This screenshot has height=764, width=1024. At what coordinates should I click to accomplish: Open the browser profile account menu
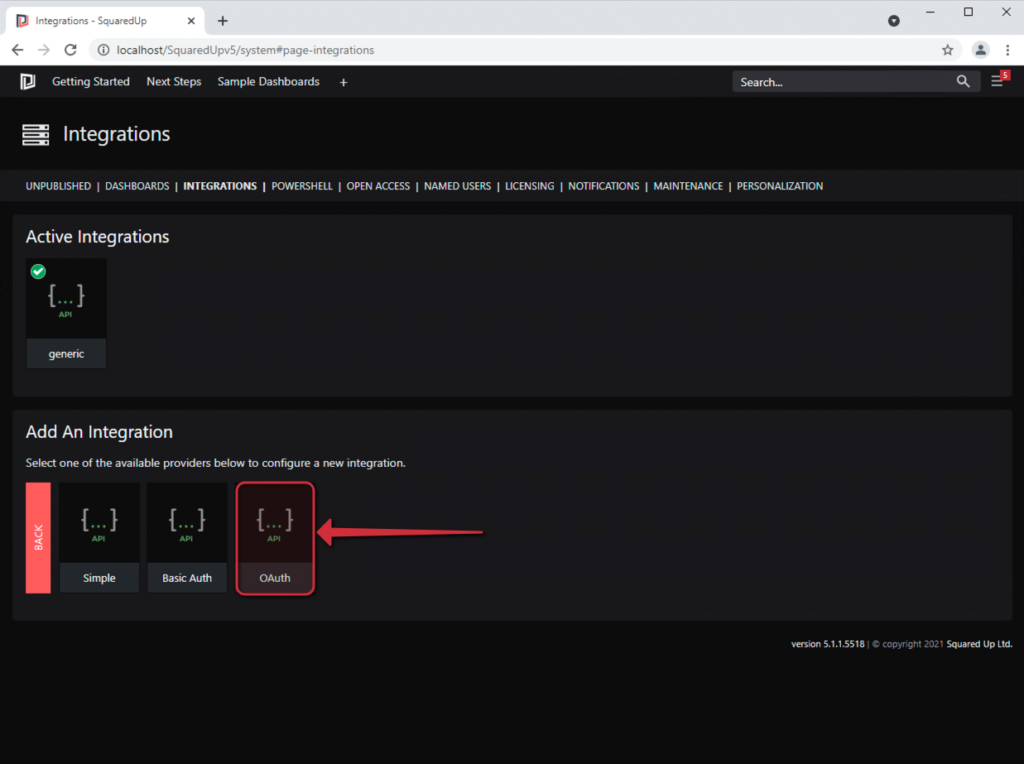978,49
